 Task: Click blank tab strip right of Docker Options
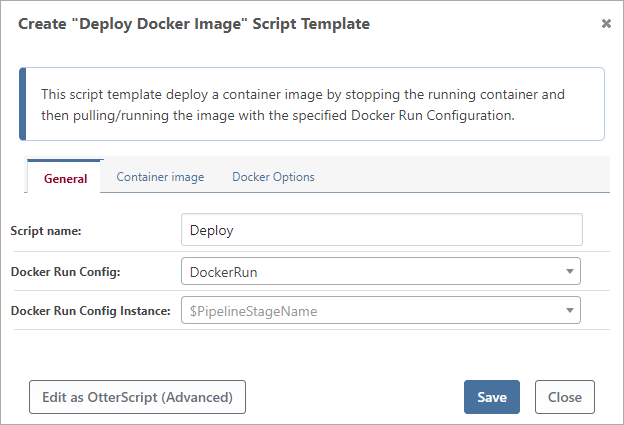(x=460, y=176)
